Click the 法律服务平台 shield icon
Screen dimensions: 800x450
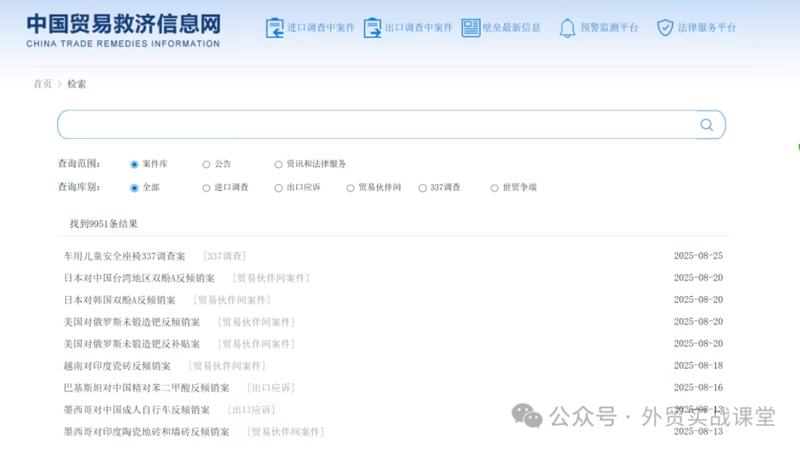tap(665, 28)
